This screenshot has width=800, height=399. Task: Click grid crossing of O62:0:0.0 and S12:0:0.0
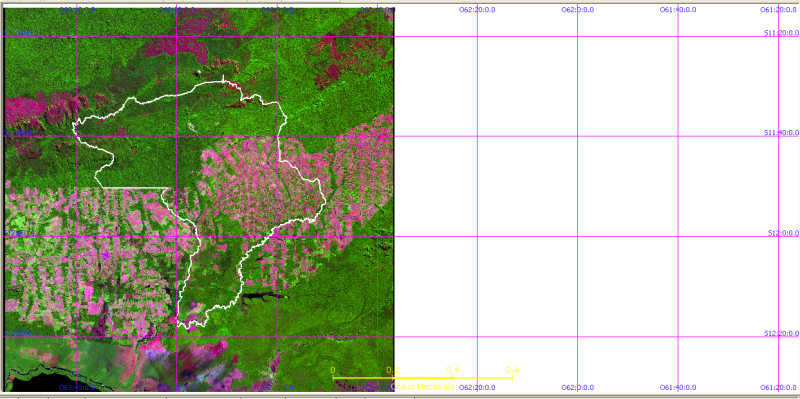578,236
